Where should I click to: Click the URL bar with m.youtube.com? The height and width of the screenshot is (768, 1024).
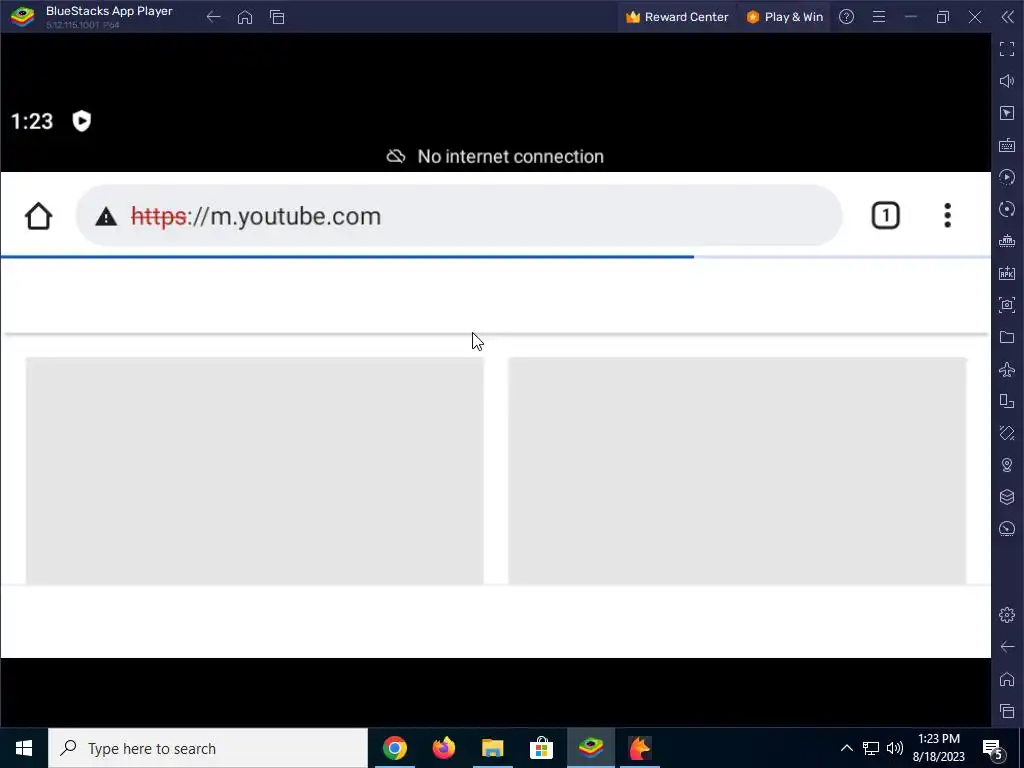coord(458,216)
